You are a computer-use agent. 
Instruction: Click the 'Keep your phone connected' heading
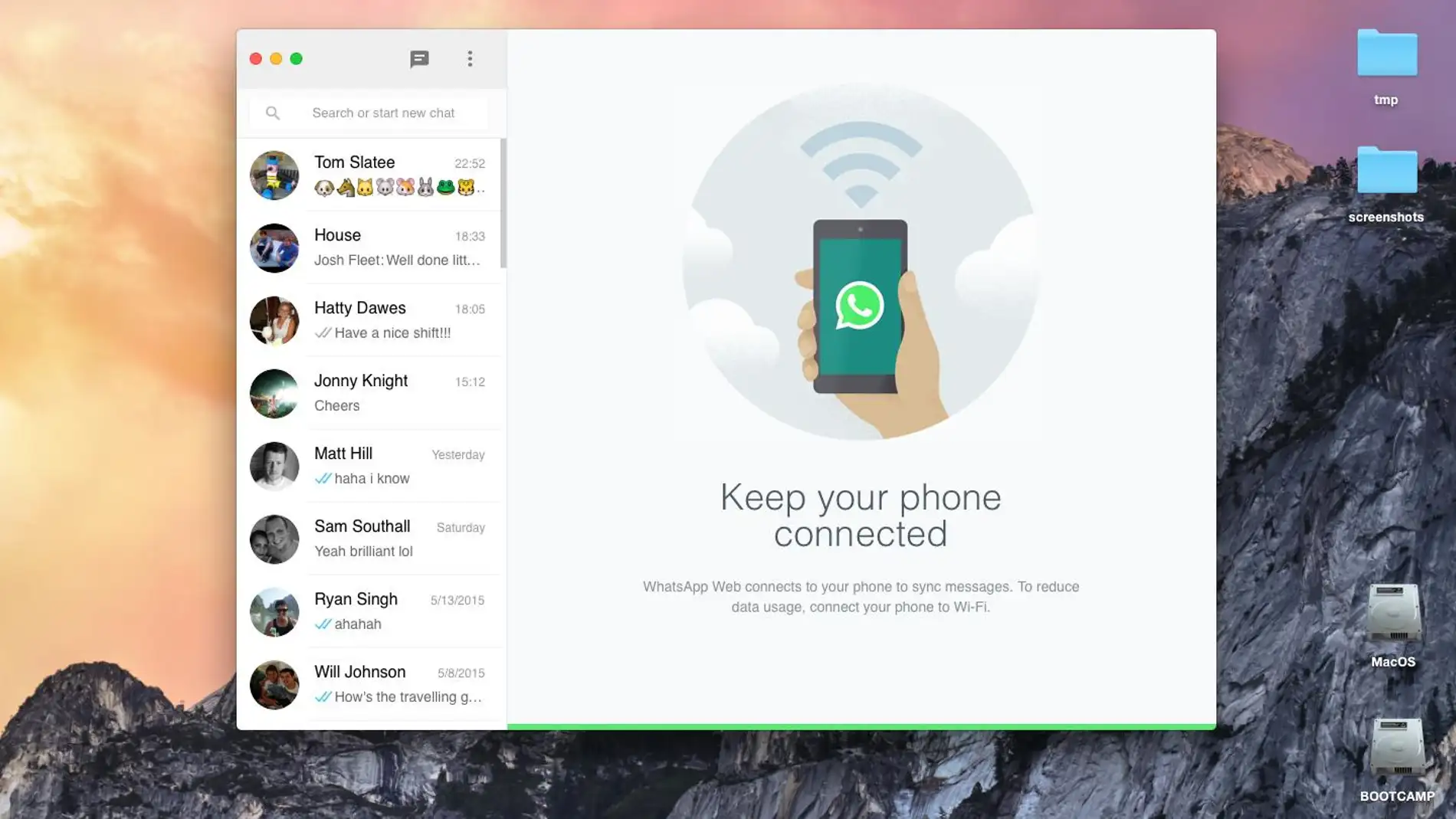(861, 516)
